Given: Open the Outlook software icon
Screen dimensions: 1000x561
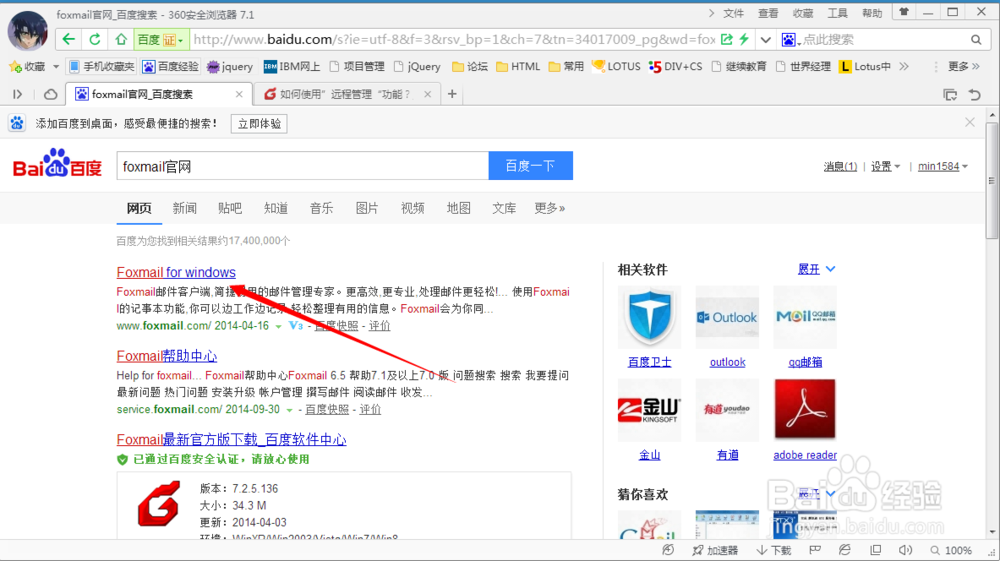Looking at the screenshot, I should pos(727,317).
